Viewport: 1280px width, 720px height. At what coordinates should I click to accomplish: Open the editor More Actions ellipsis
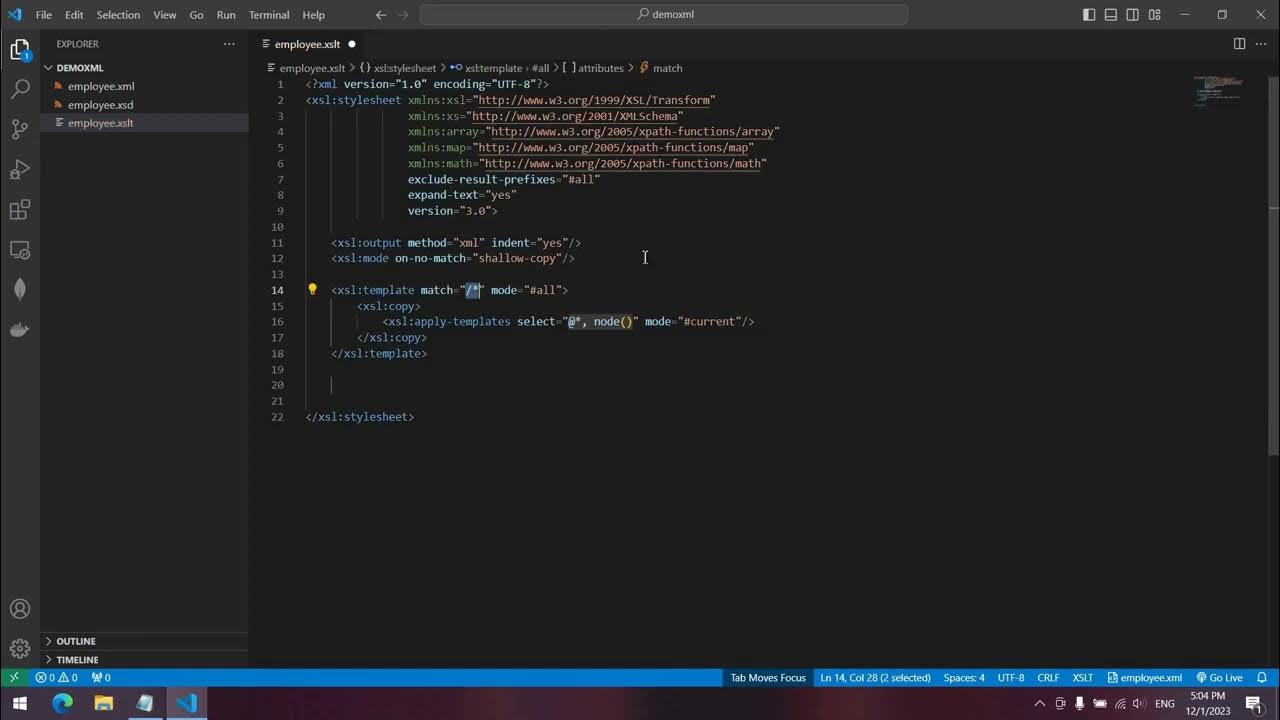pyautogui.click(x=1261, y=44)
